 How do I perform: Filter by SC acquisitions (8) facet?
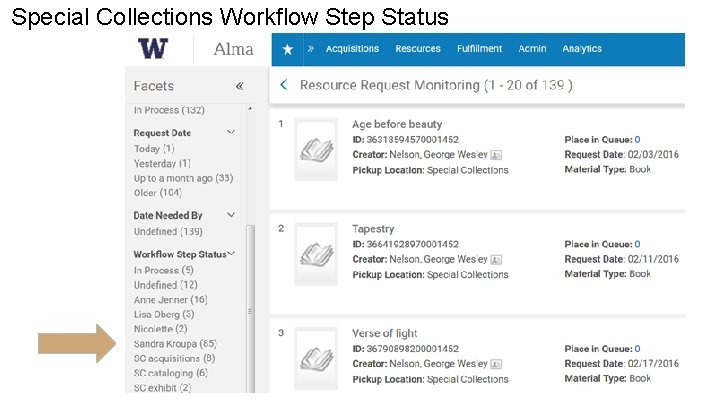pyautogui.click(x=174, y=358)
